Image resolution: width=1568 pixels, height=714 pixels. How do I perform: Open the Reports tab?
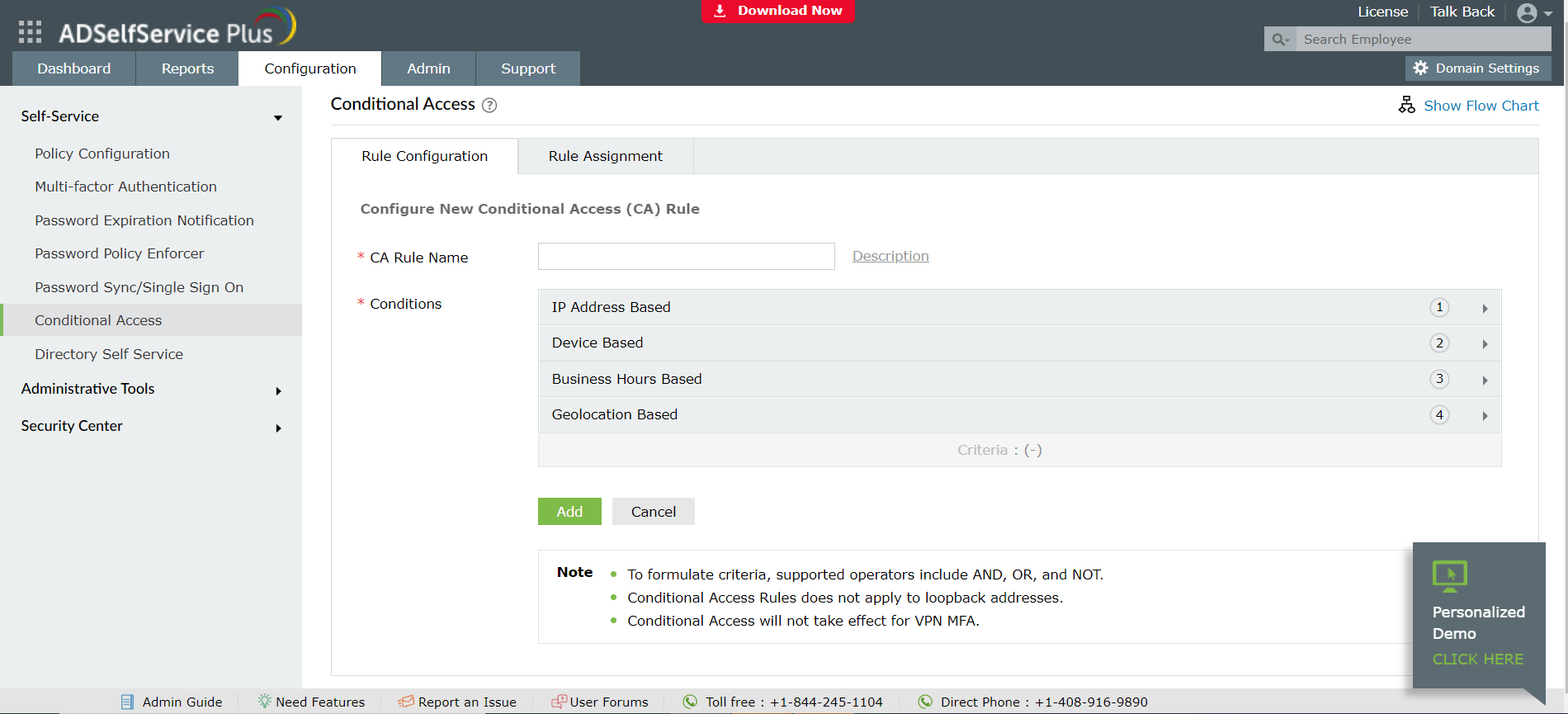click(x=187, y=69)
